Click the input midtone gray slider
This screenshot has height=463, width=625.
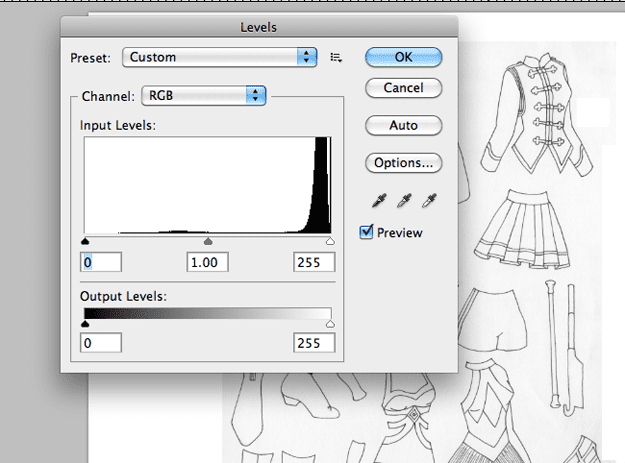[x=208, y=241]
